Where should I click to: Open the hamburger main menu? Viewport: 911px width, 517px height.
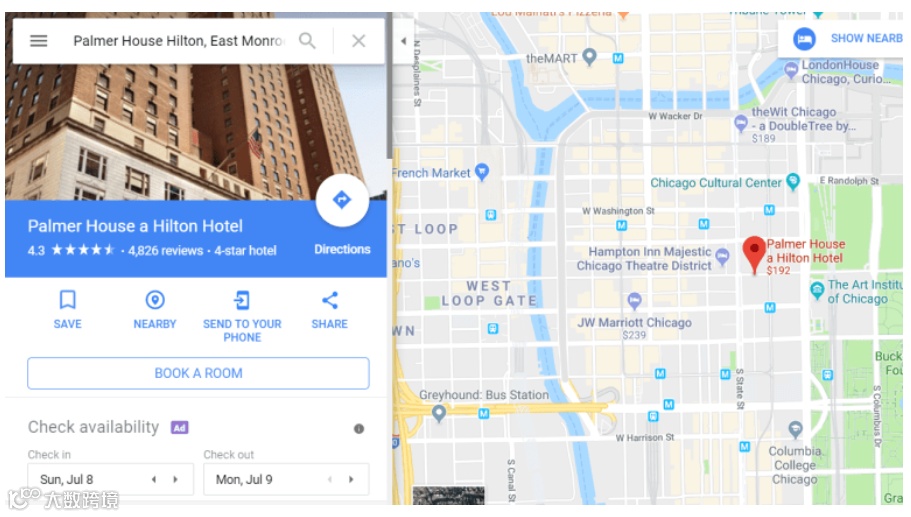[x=38, y=41]
